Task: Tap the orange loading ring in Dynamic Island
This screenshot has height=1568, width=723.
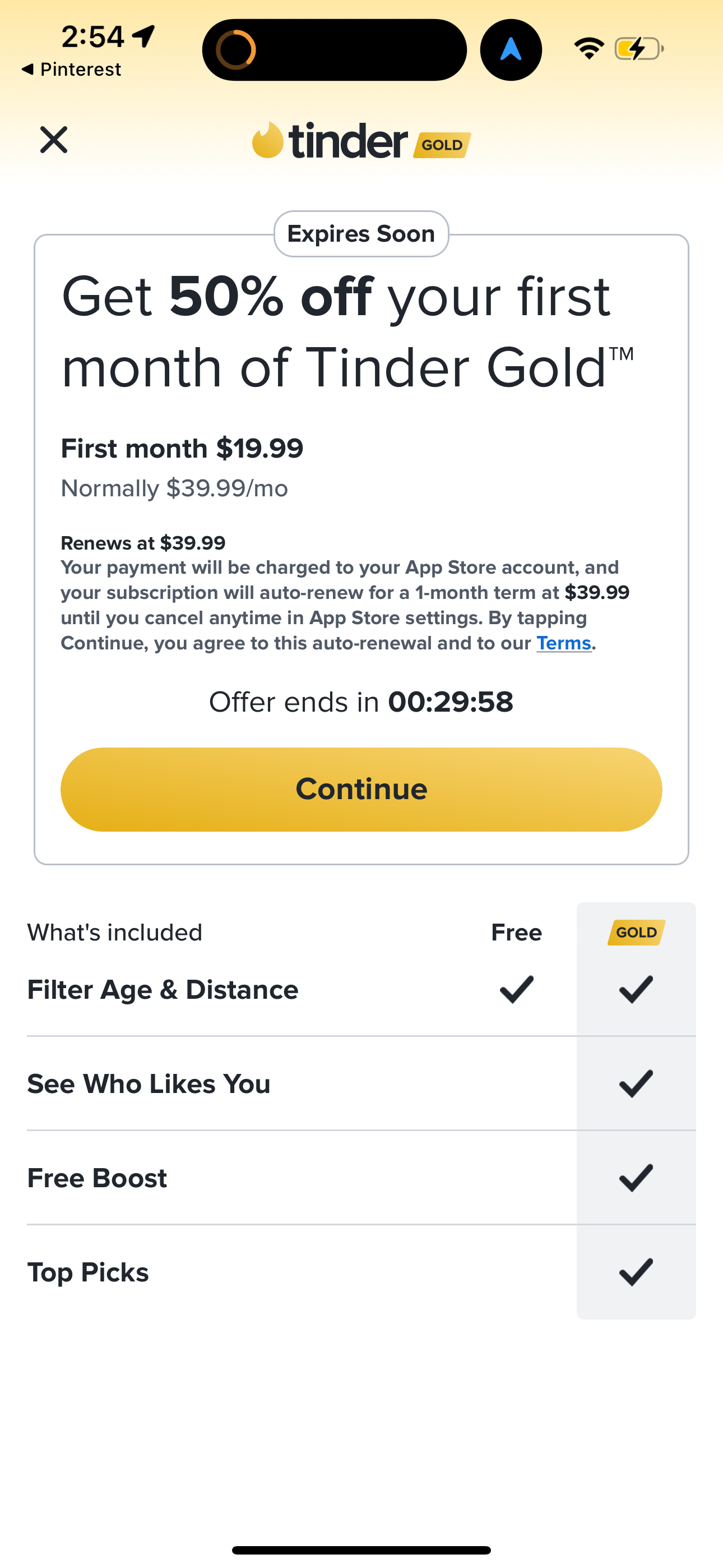Action: tap(236, 50)
